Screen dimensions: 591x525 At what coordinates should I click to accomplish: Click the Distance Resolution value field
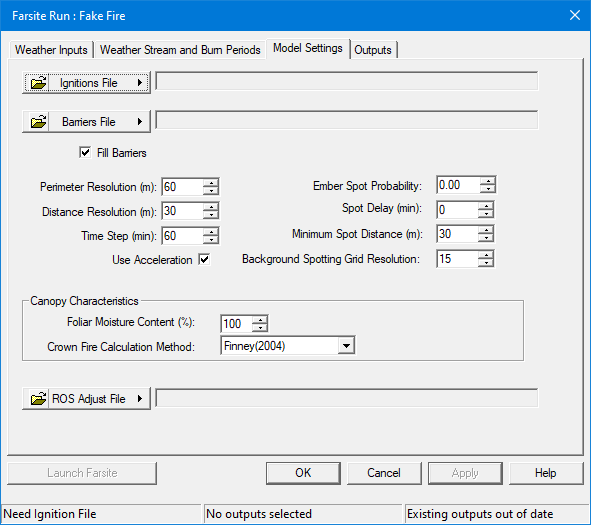pyautogui.click(x=183, y=211)
